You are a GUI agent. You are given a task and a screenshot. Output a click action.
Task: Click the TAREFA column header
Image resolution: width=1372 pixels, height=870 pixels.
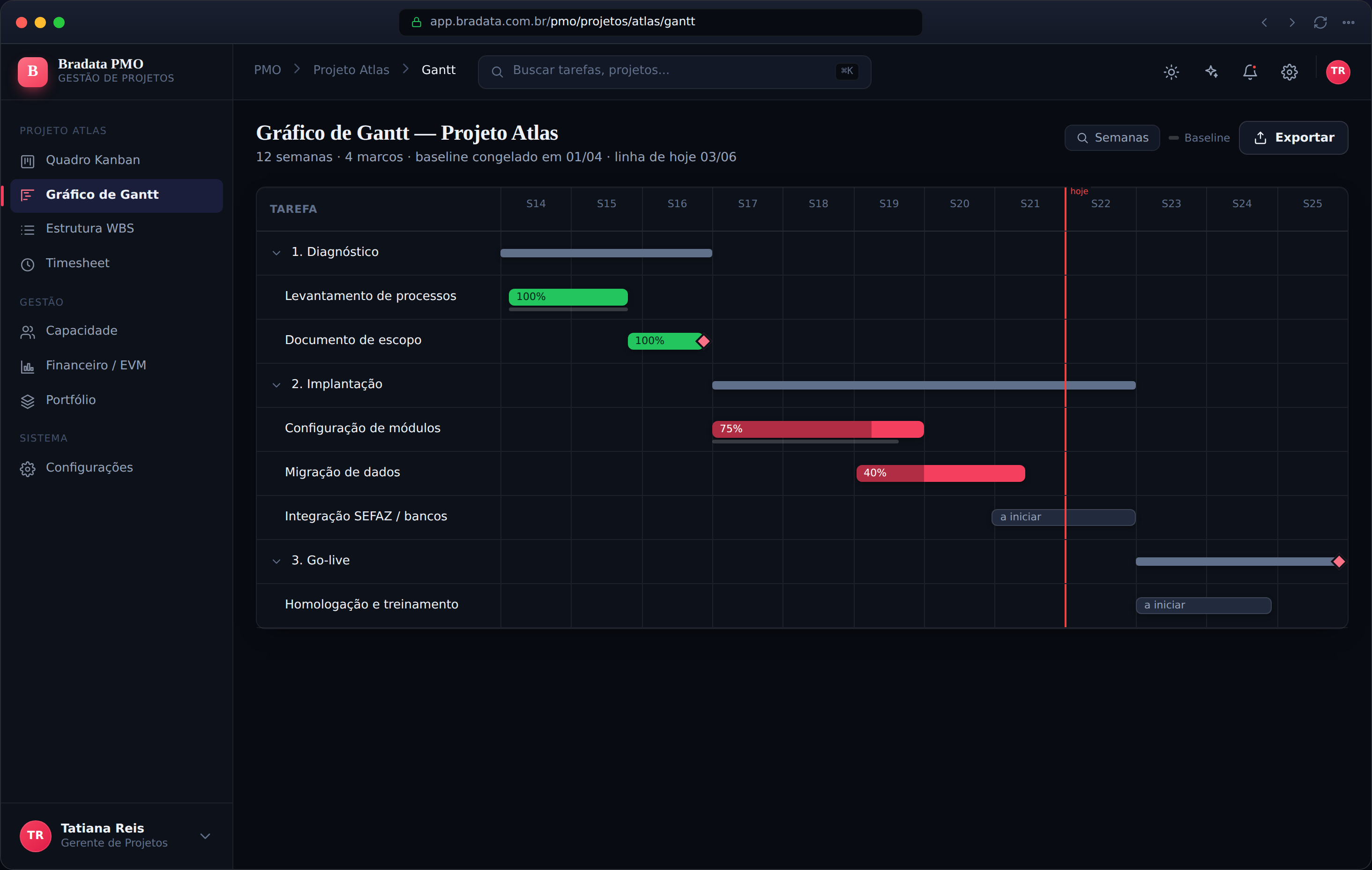tap(293, 209)
